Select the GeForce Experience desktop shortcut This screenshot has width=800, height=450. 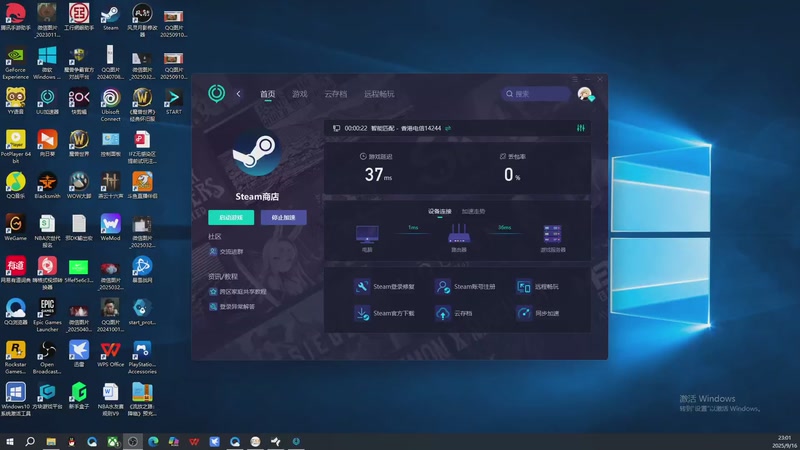15,63
